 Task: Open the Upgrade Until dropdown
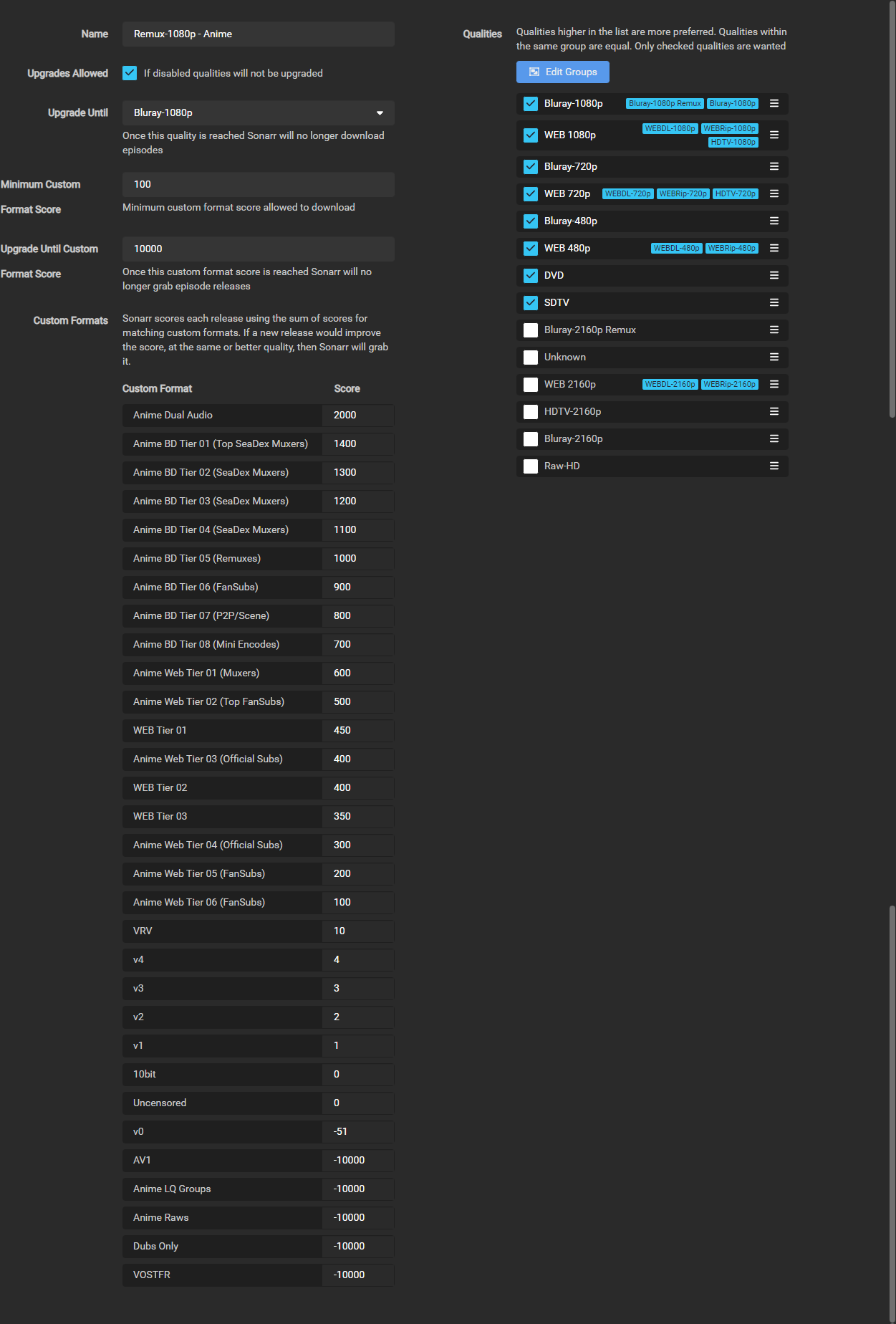tap(258, 113)
